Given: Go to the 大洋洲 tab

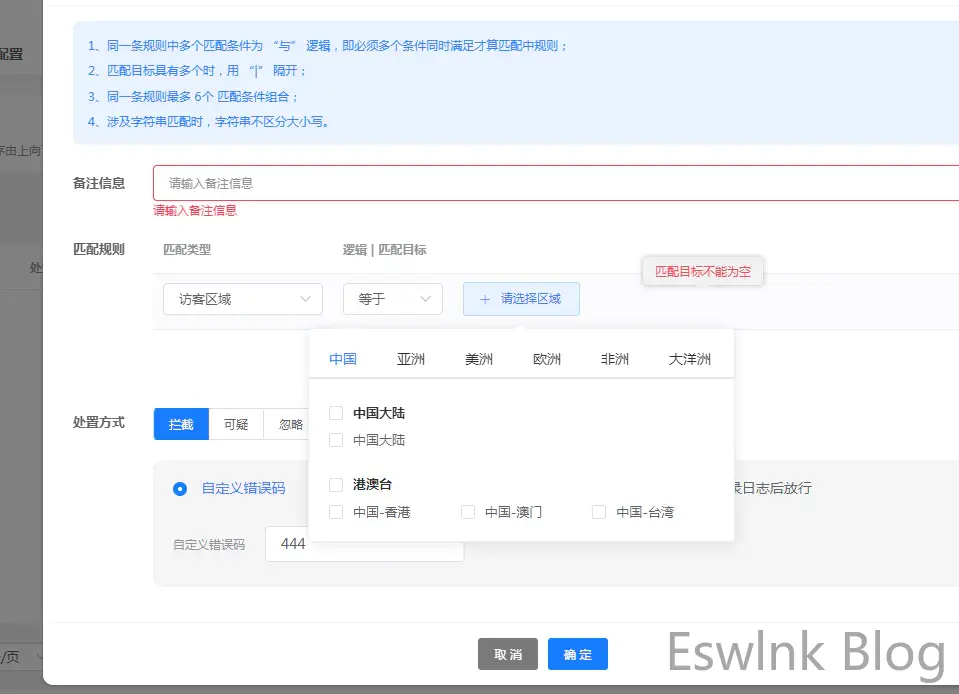Looking at the screenshot, I should coord(690,360).
